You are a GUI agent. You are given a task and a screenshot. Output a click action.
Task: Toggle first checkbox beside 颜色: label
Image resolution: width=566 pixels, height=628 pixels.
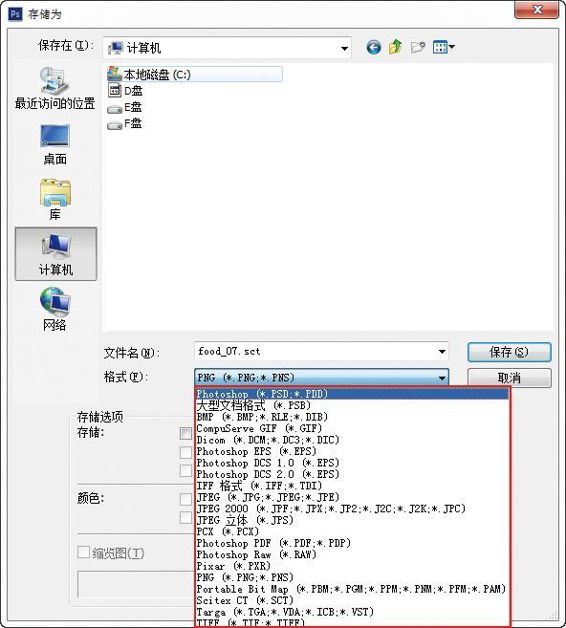(186, 499)
